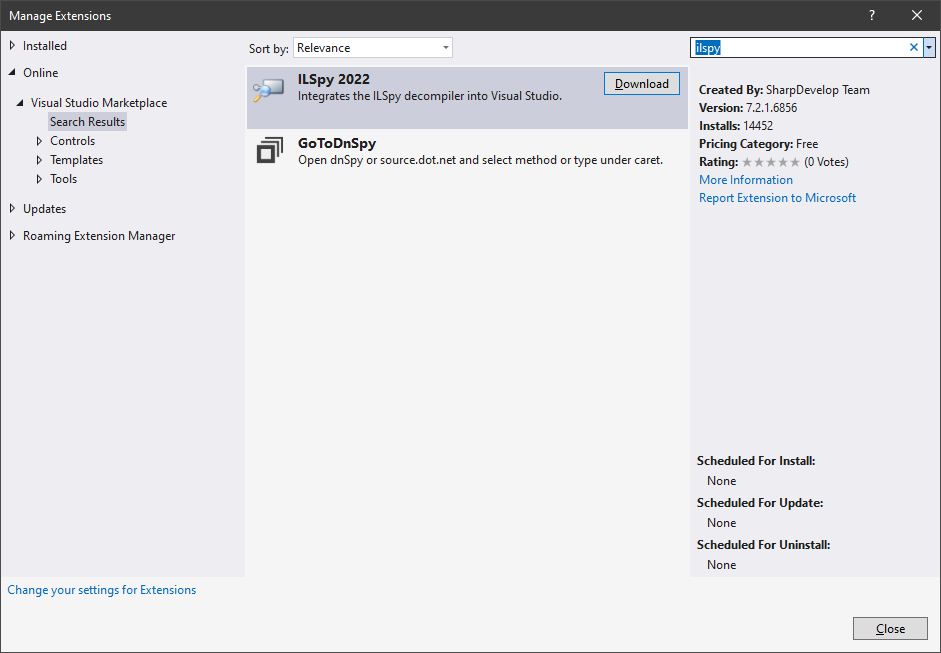Screen dimensions: 941x653
Task: Expand the Installed category
Action: tap(13, 46)
